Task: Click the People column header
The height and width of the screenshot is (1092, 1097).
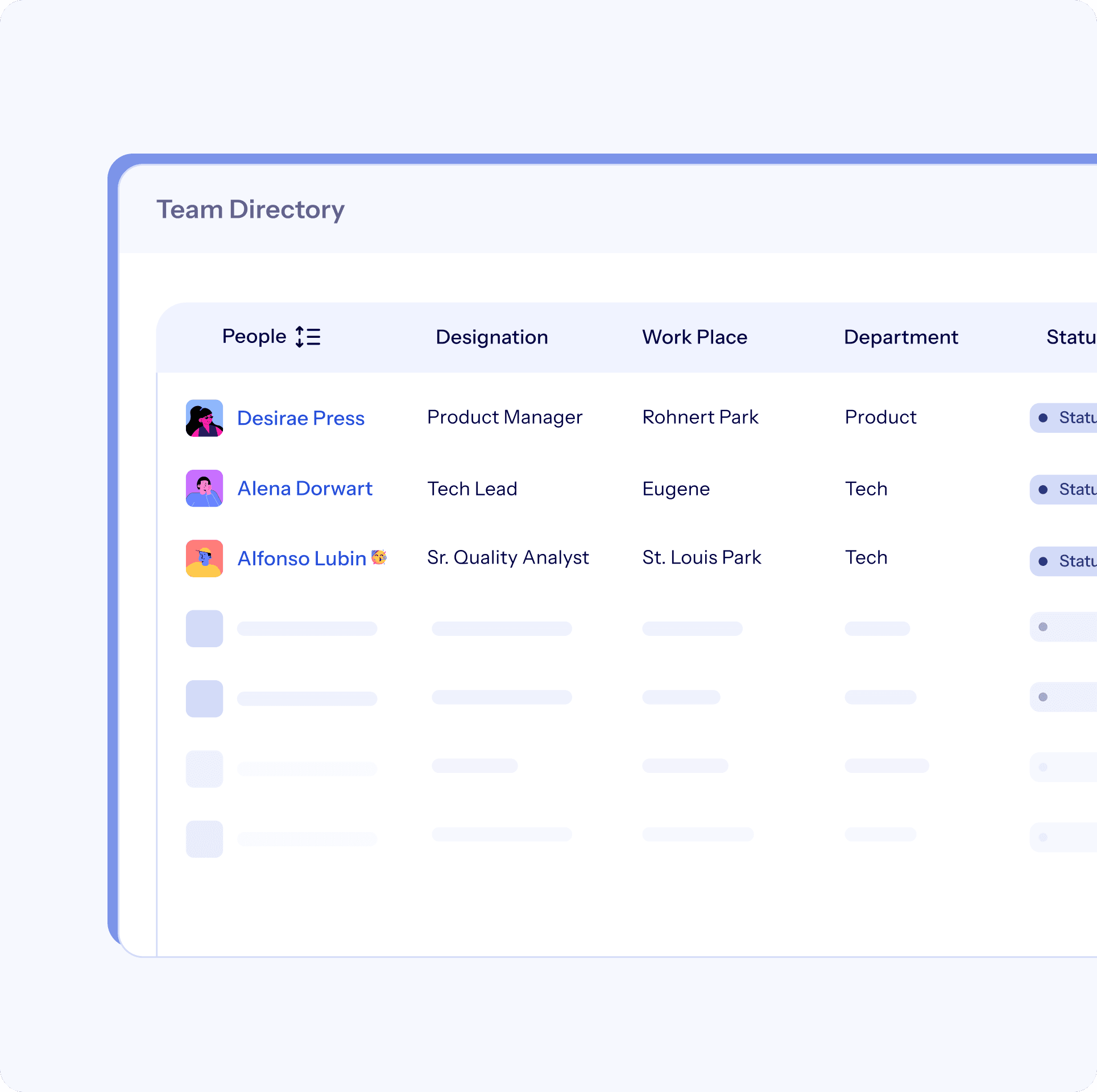Action: 254,337
